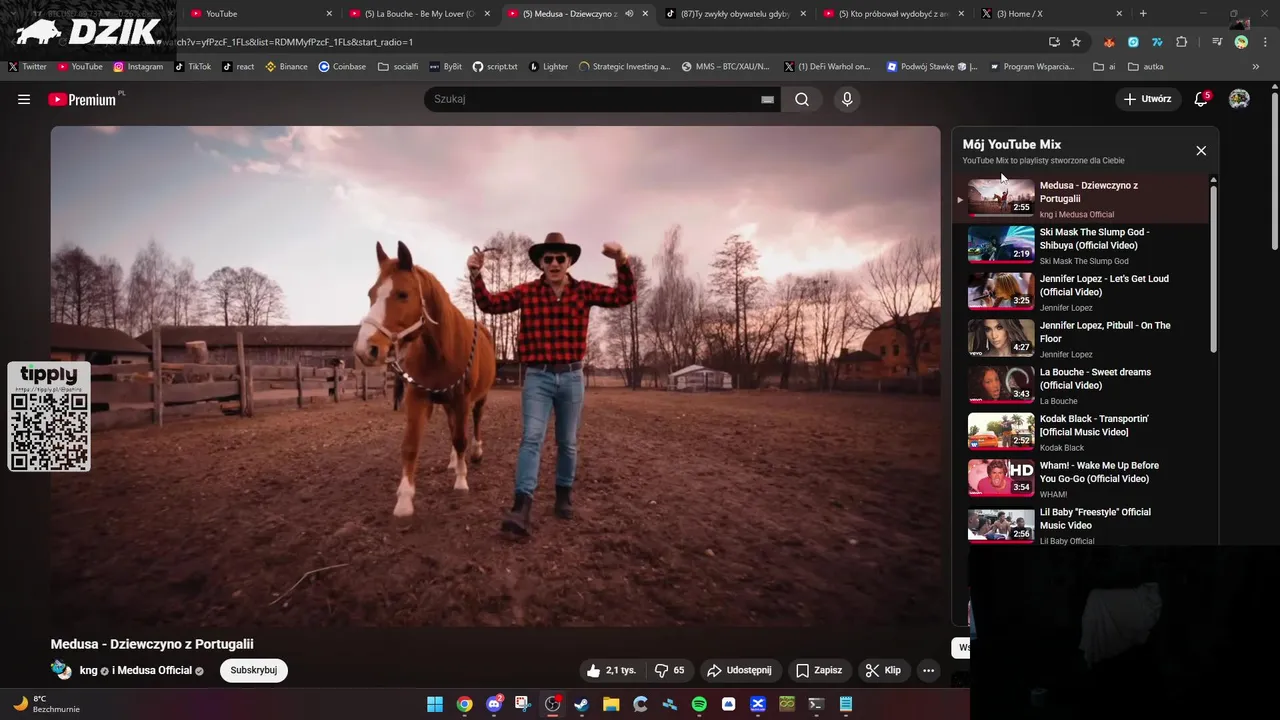
Task: Open a new browser tab
Action: (1143, 14)
